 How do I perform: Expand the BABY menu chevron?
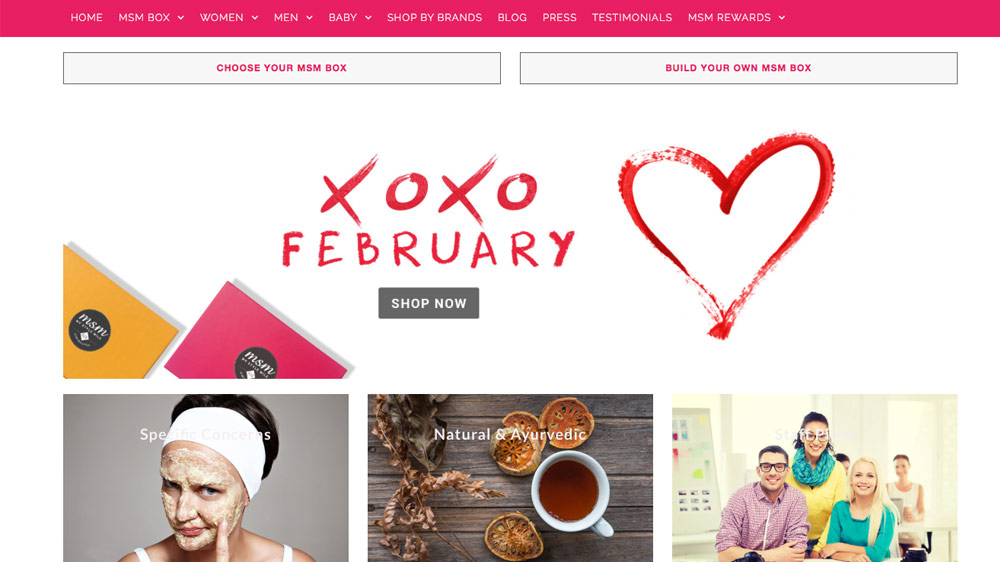(x=368, y=18)
